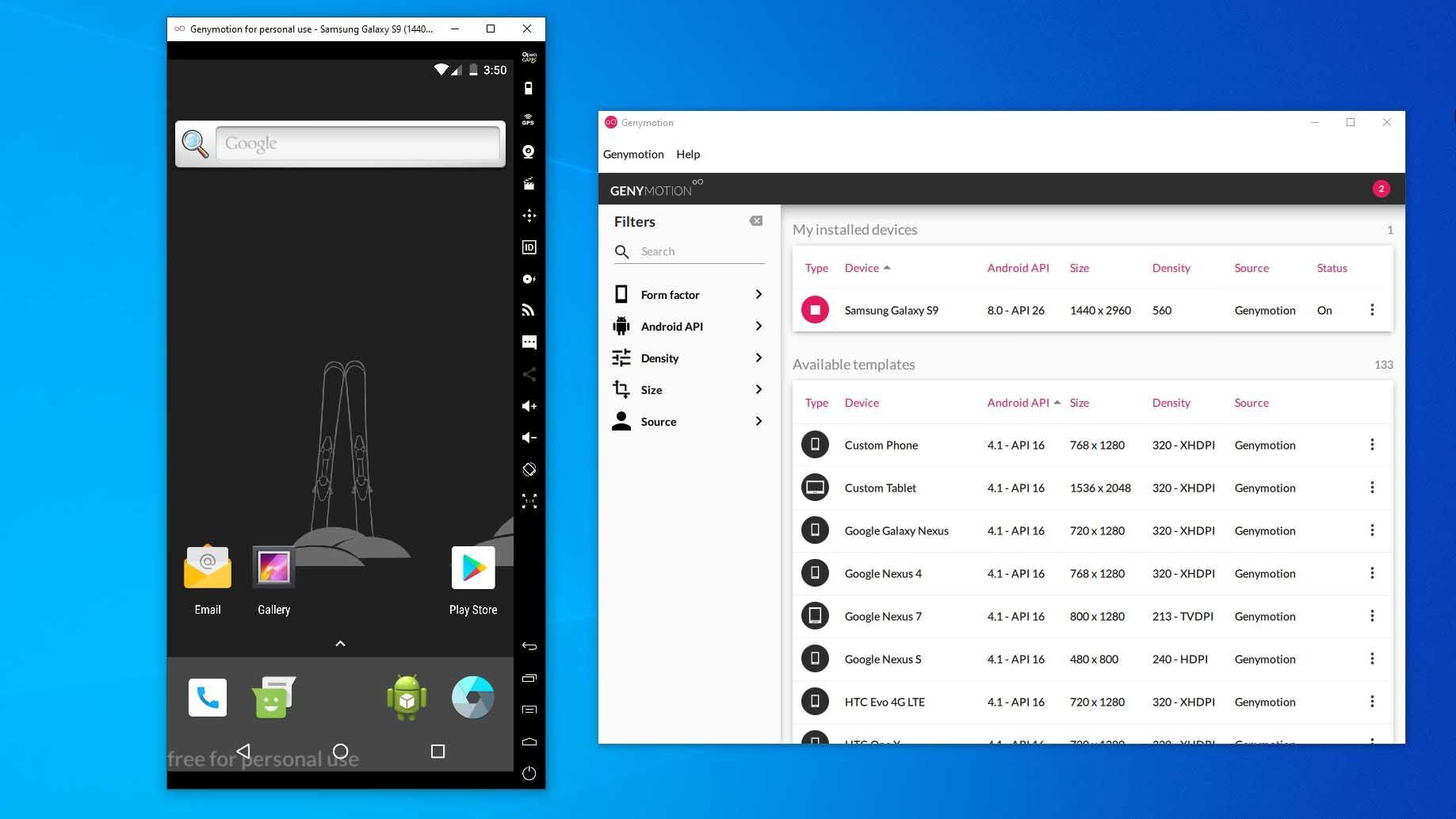Expand the Form factor filter
Viewport: 1456px width, 819px height.
(688, 295)
